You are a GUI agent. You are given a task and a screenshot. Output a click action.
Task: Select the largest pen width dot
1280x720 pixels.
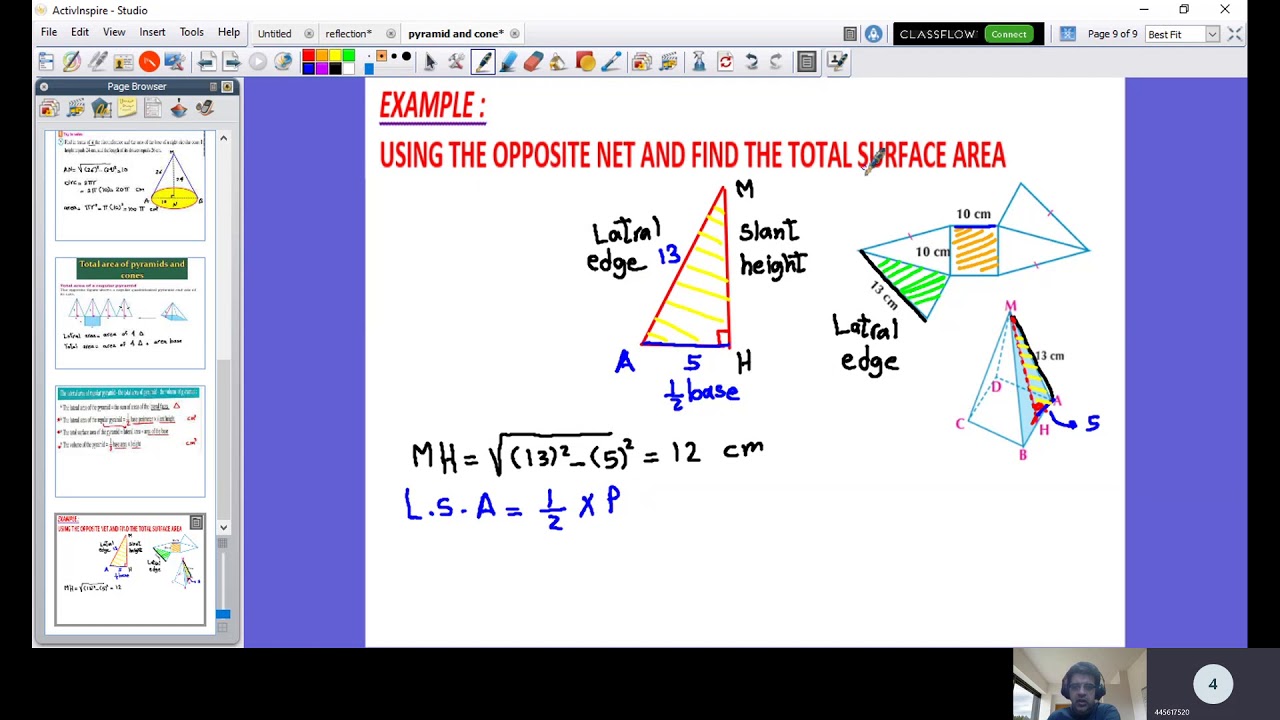point(406,57)
